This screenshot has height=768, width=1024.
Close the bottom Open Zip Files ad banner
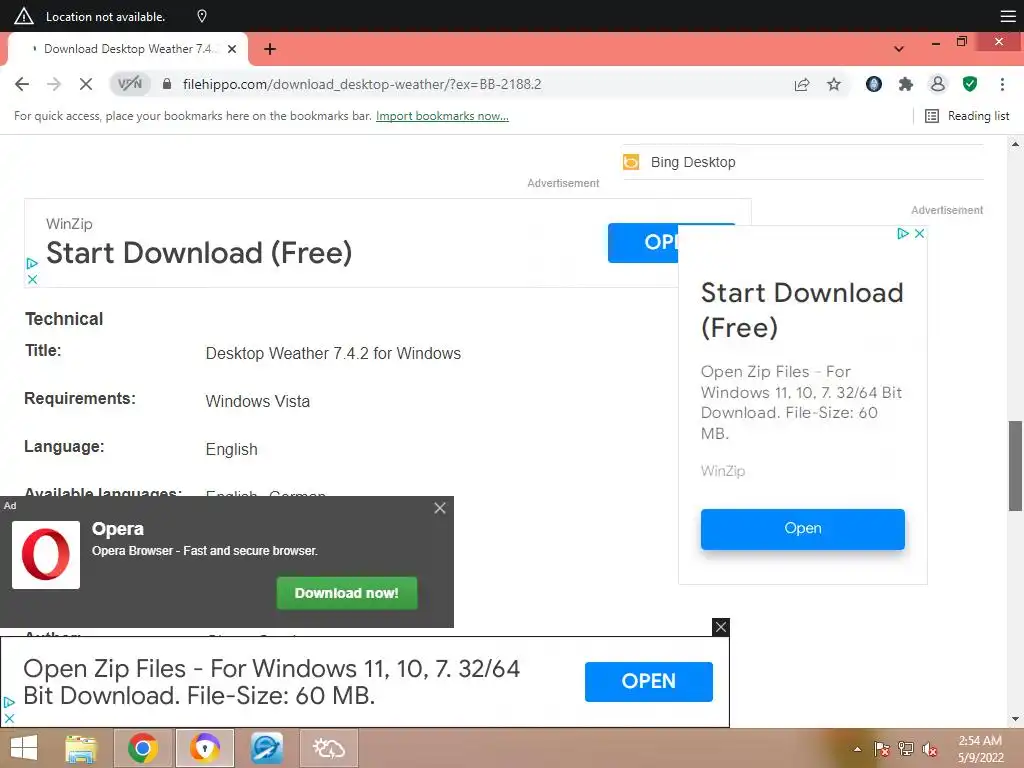click(x=721, y=627)
